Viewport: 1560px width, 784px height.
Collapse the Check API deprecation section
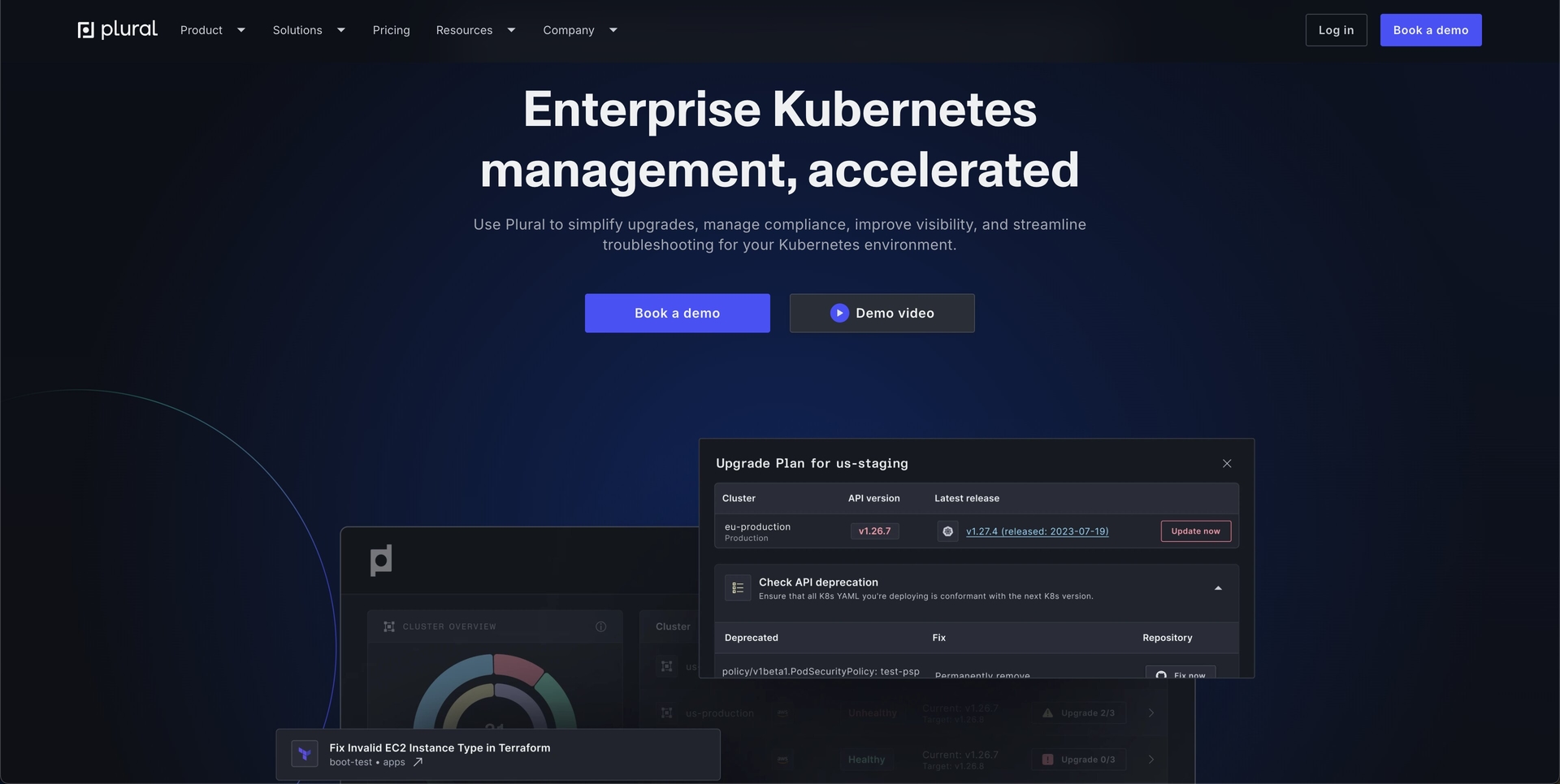1218,588
